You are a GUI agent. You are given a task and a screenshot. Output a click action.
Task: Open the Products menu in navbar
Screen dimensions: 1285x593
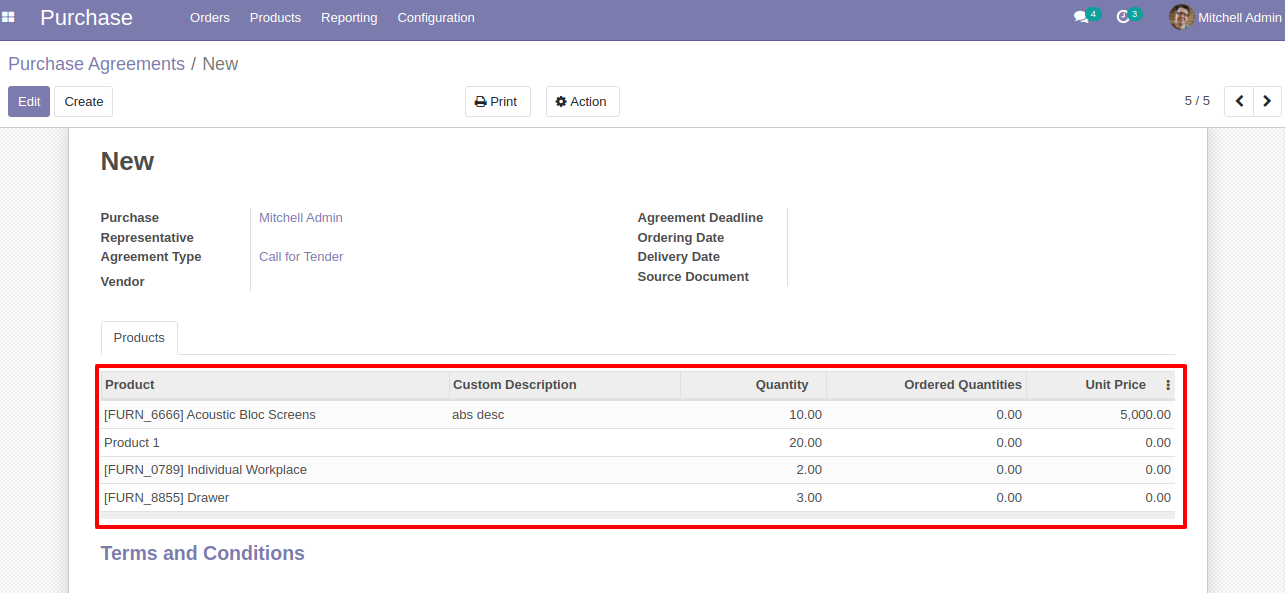(x=275, y=18)
